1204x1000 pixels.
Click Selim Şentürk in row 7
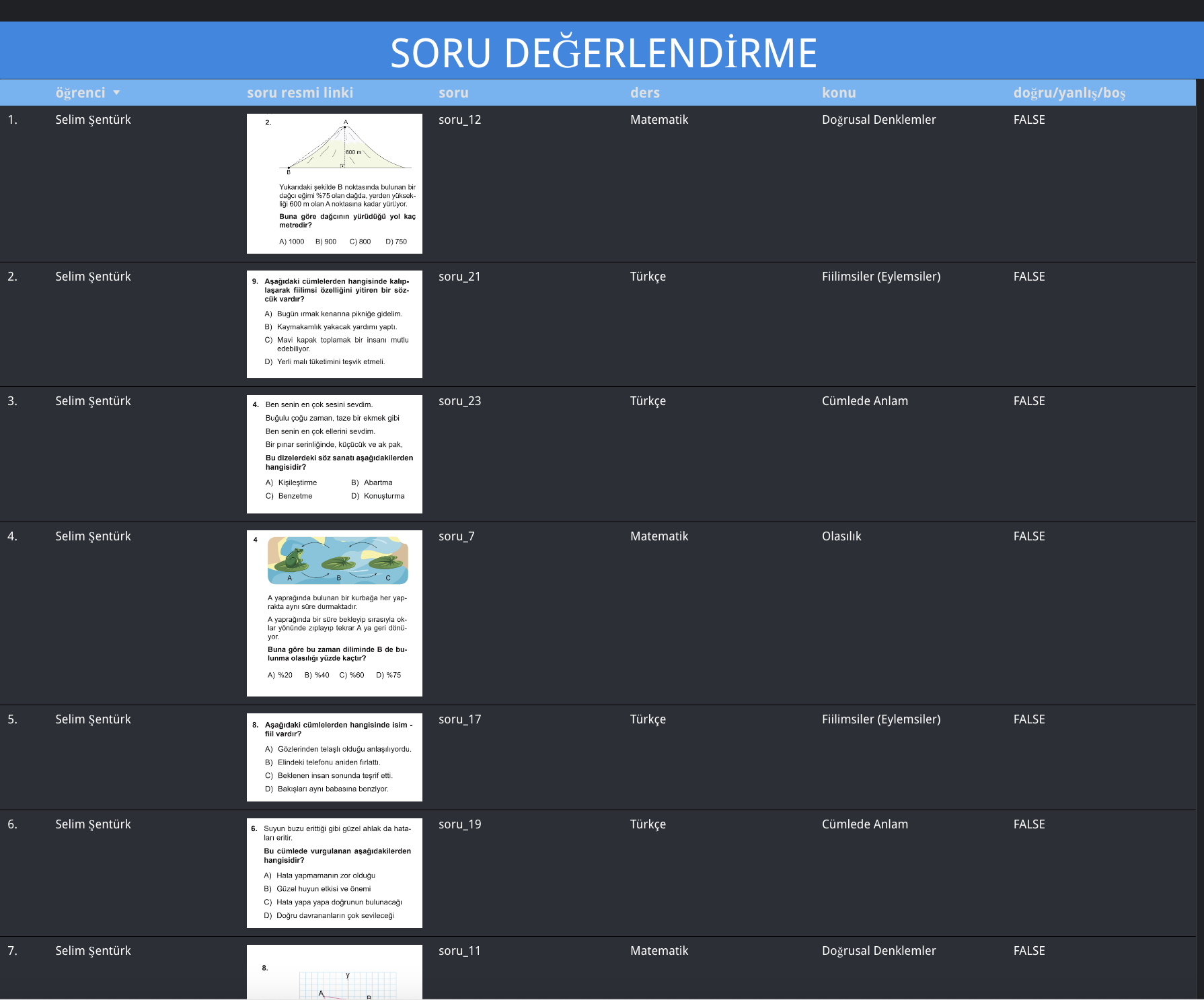(x=93, y=951)
